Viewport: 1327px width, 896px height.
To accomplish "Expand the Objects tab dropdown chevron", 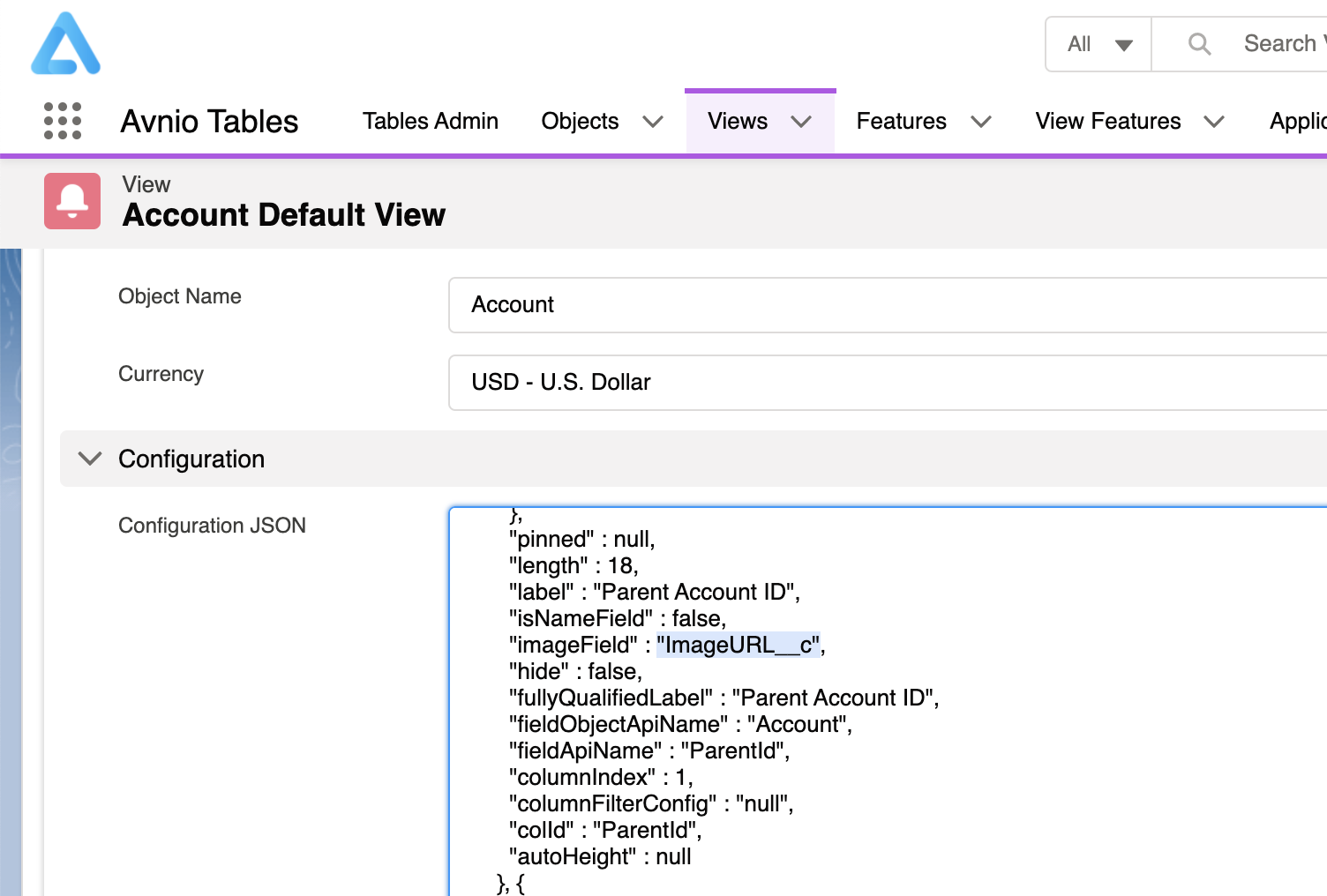I will (x=653, y=122).
